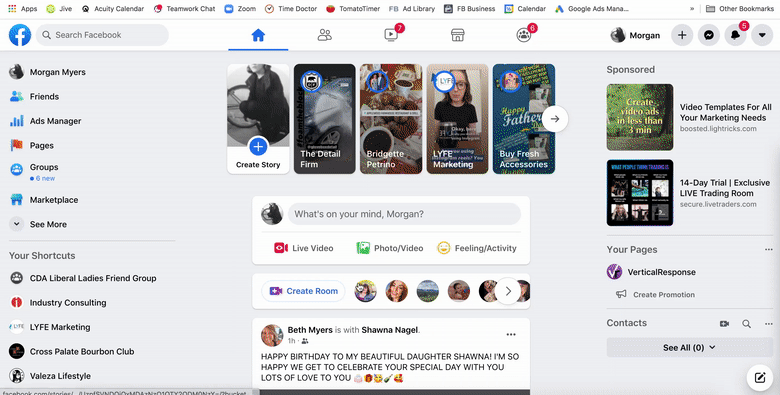780x395 pixels.
Task: Click the Apps grid bookmark
Action: 22,8
